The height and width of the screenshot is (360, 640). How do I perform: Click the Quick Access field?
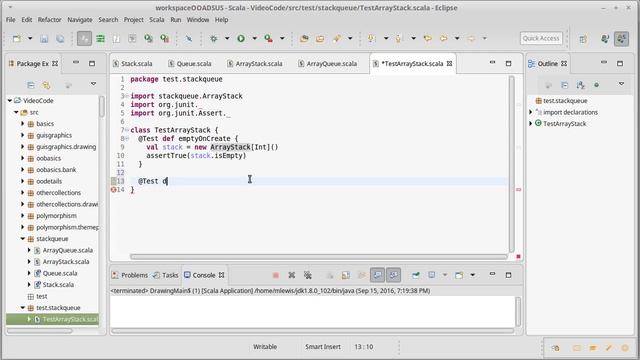tap(541, 38)
